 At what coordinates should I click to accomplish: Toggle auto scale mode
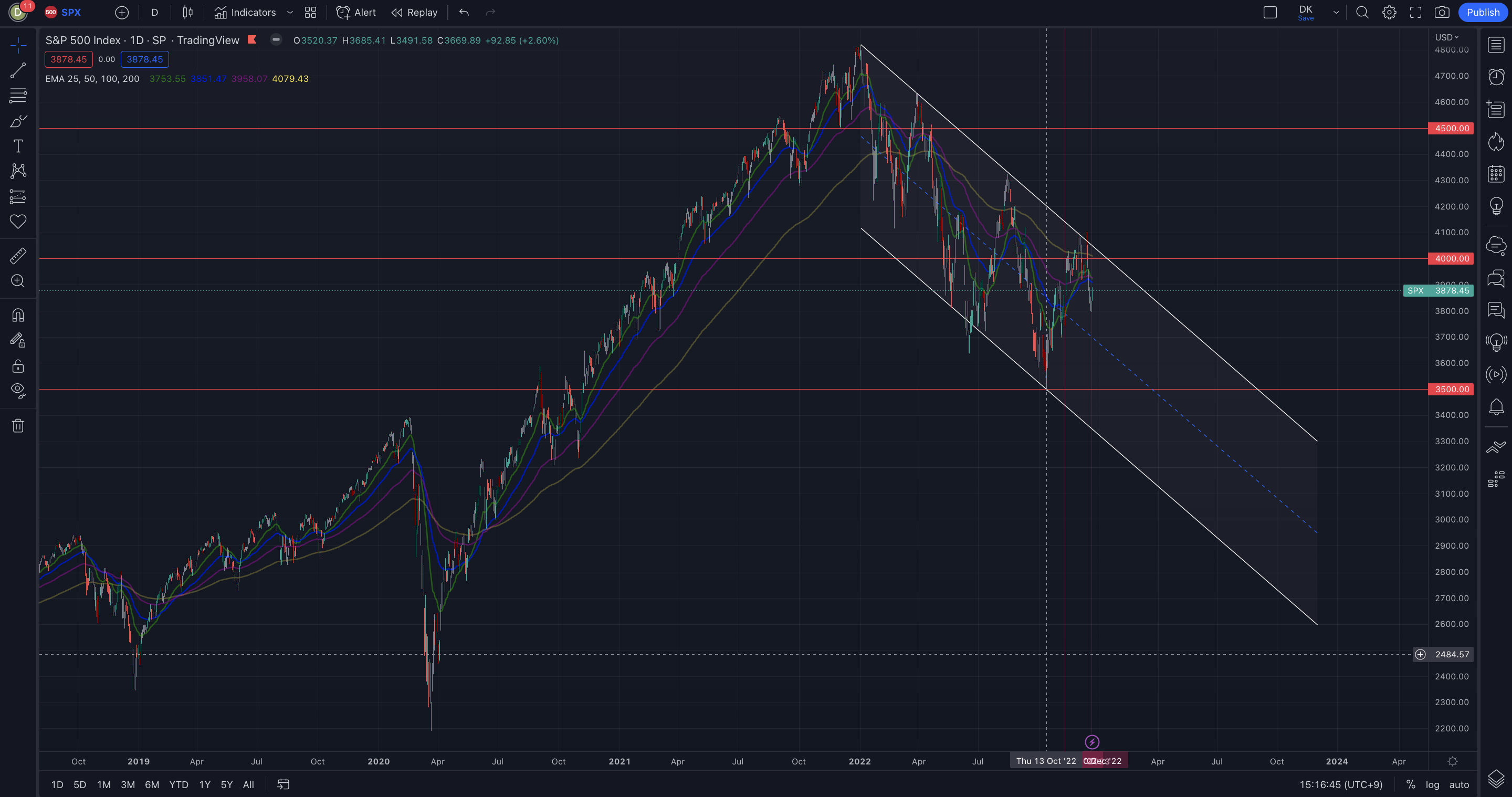coord(1459,785)
